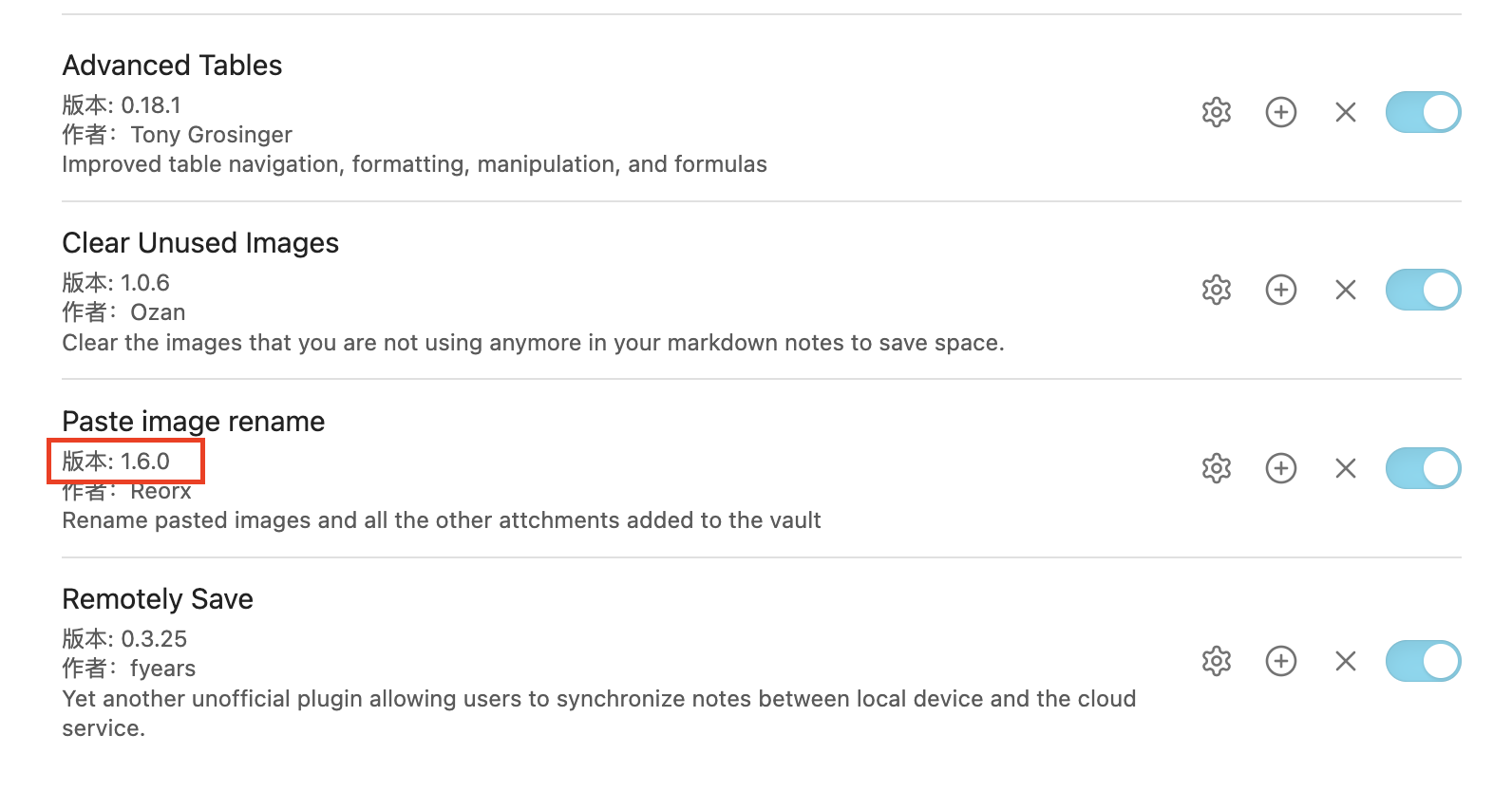Screen dimensions: 1512x792
Task: Disable Remotely Save plugin toggle
Action: coord(1423,661)
